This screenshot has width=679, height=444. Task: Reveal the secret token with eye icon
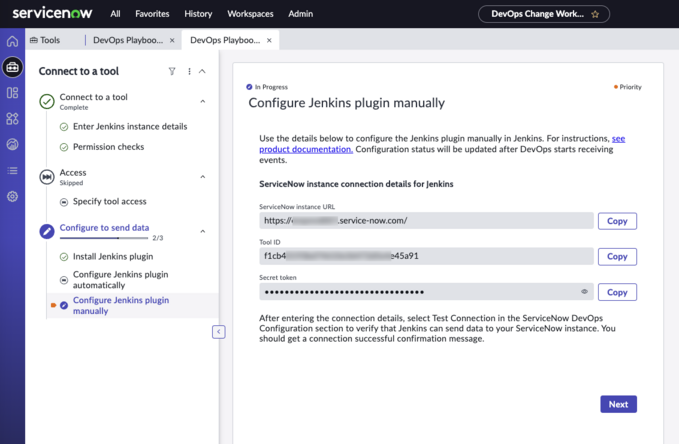pyautogui.click(x=584, y=292)
